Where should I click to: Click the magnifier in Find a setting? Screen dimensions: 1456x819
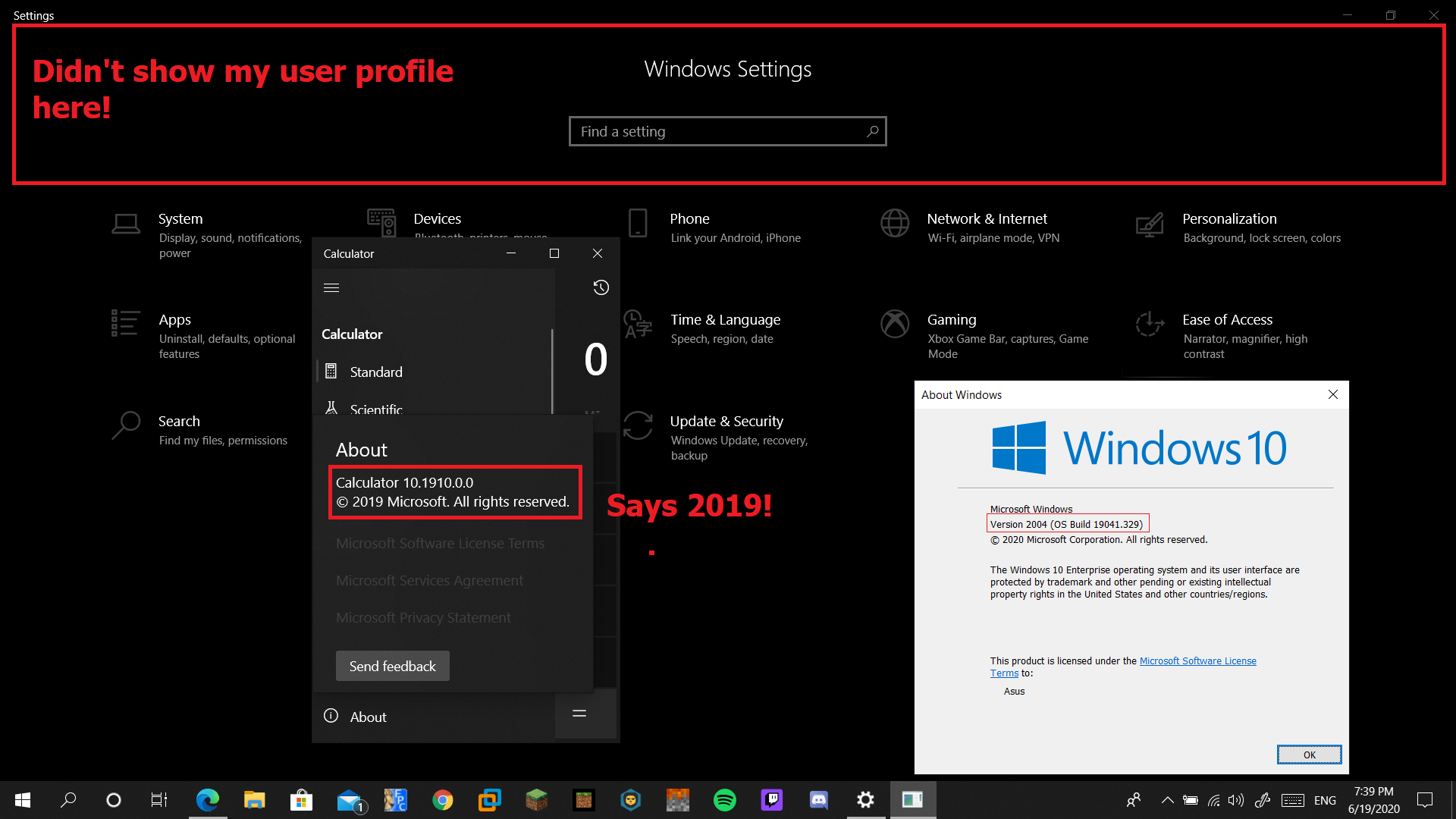pyautogui.click(x=873, y=131)
